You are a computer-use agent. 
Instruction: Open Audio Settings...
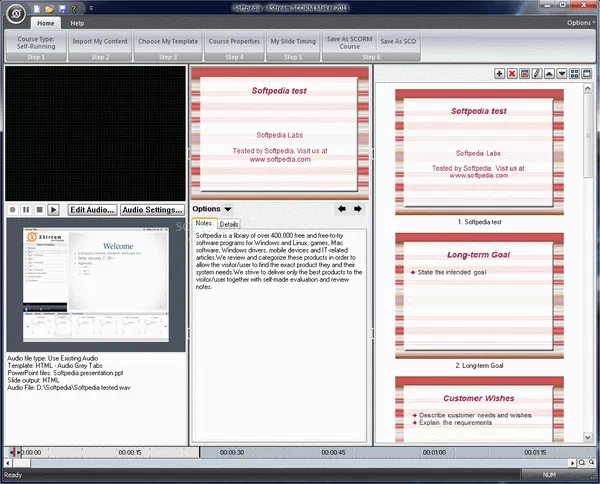point(152,210)
